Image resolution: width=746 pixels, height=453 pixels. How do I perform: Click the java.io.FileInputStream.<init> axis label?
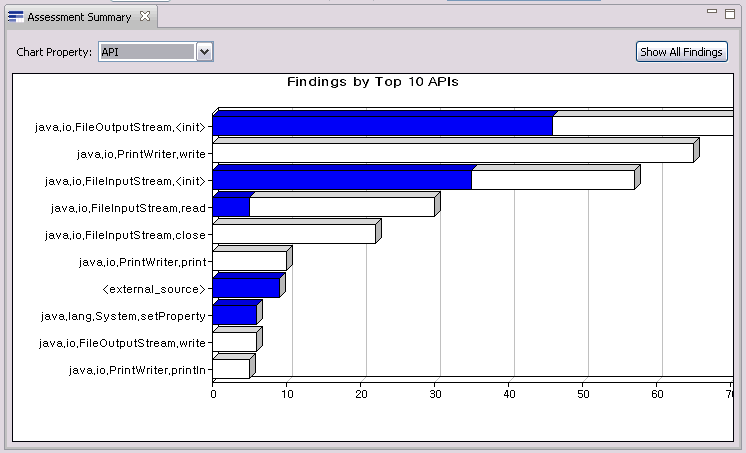[x=126, y=181]
